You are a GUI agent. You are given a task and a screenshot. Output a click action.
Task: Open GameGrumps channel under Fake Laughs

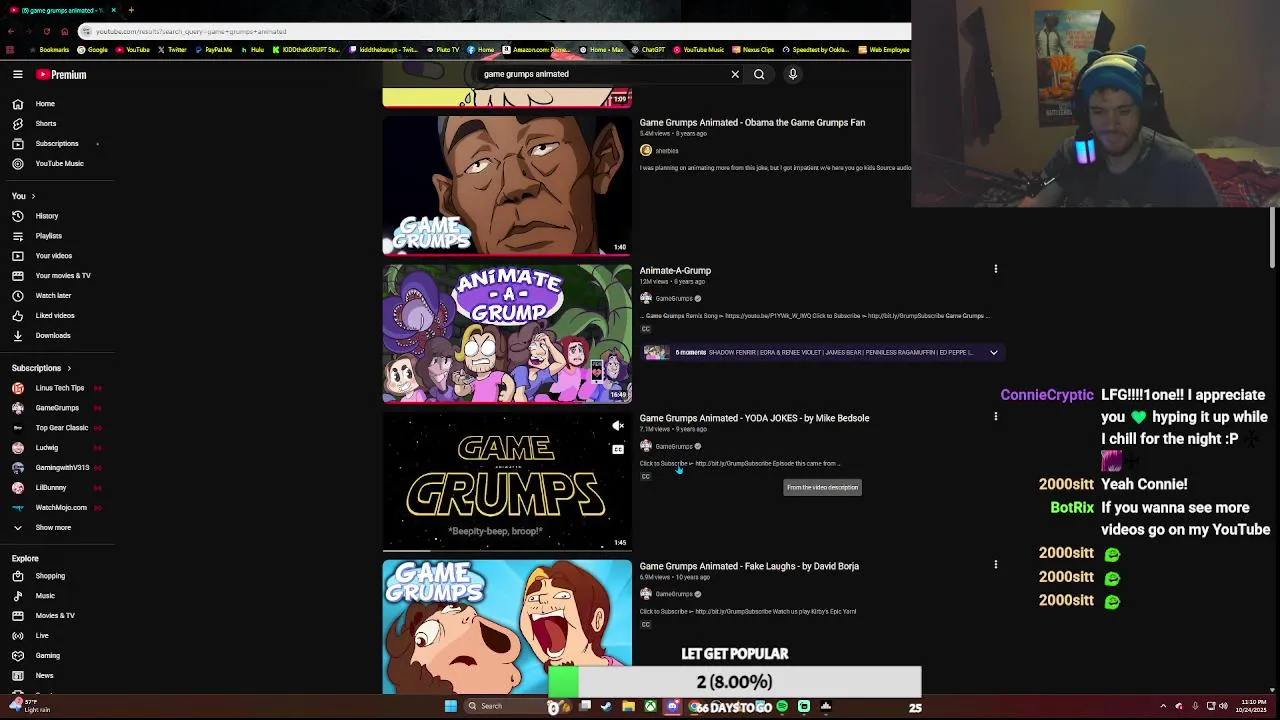(674, 595)
